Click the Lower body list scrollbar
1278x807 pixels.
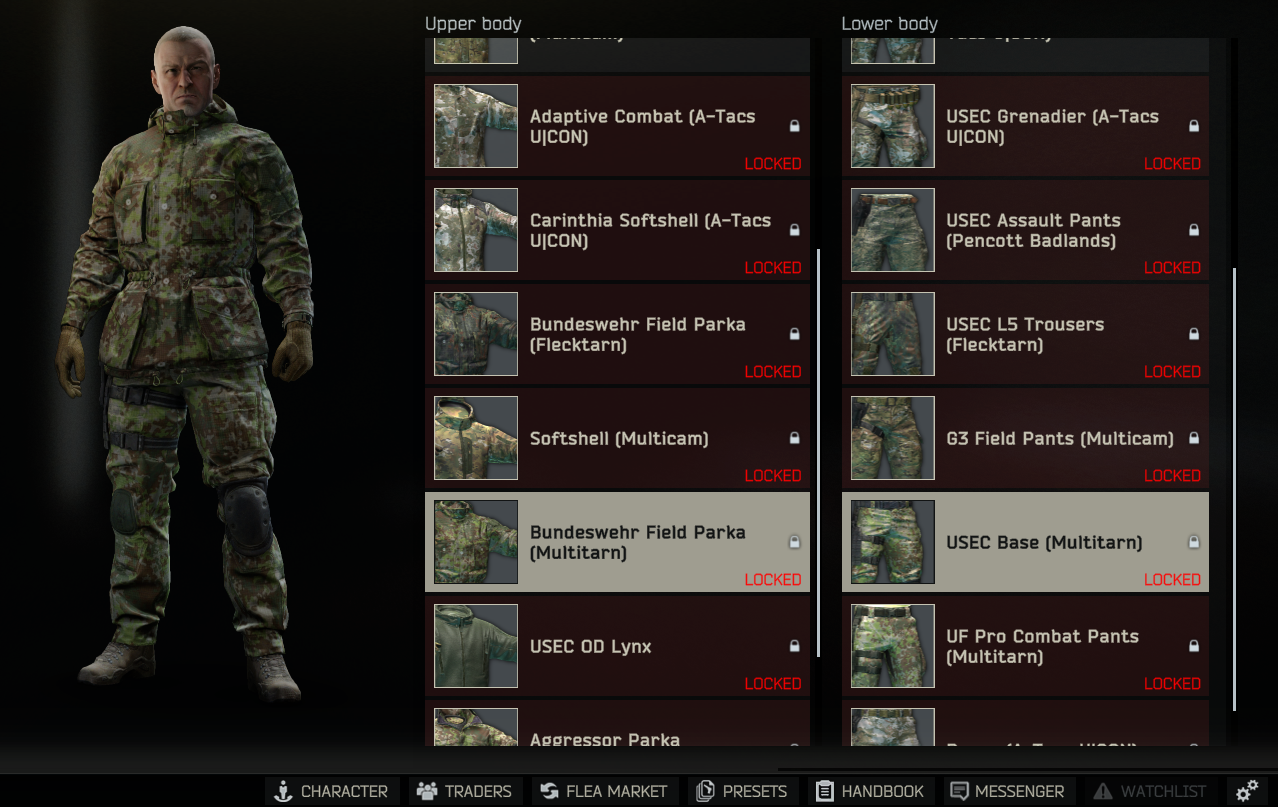click(1234, 488)
